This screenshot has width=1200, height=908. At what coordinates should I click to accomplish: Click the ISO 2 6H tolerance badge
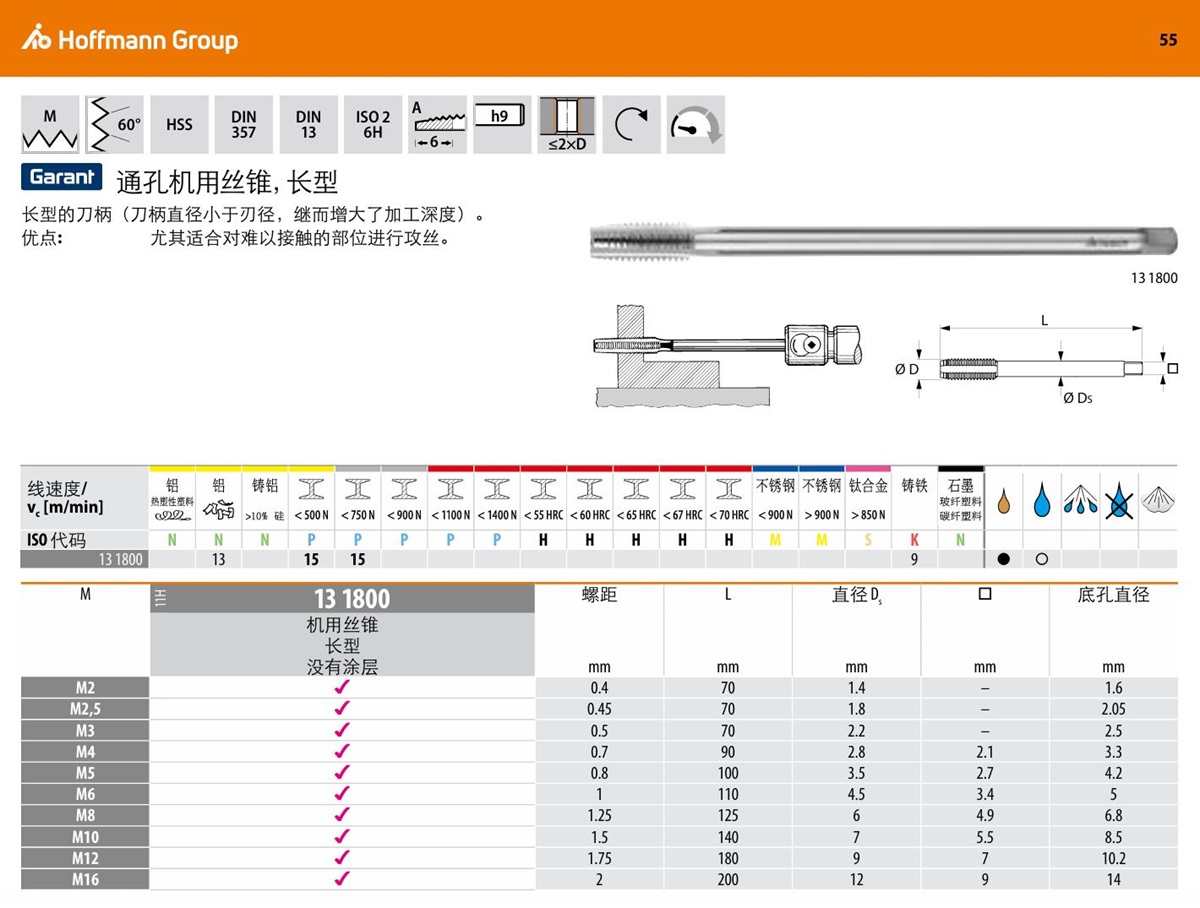[x=373, y=125]
